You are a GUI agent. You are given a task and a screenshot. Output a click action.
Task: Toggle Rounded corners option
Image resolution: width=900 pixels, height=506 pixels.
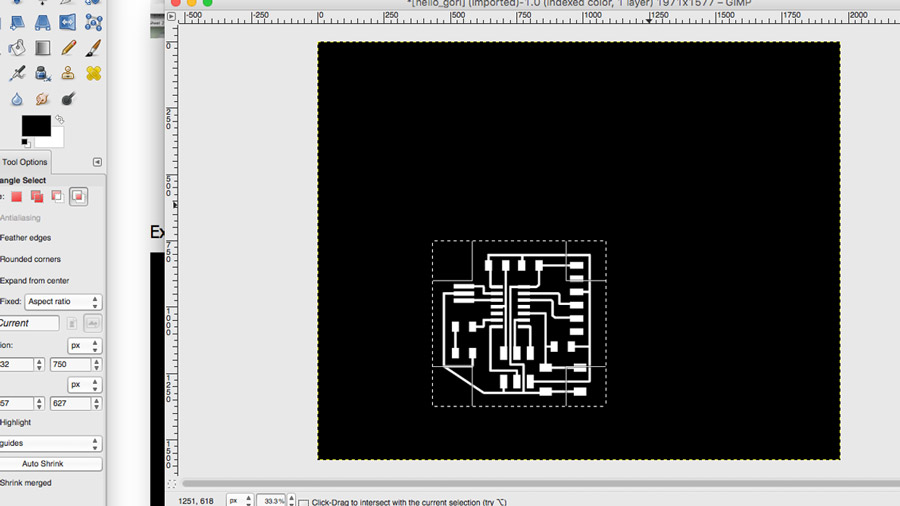coord(30,259)
